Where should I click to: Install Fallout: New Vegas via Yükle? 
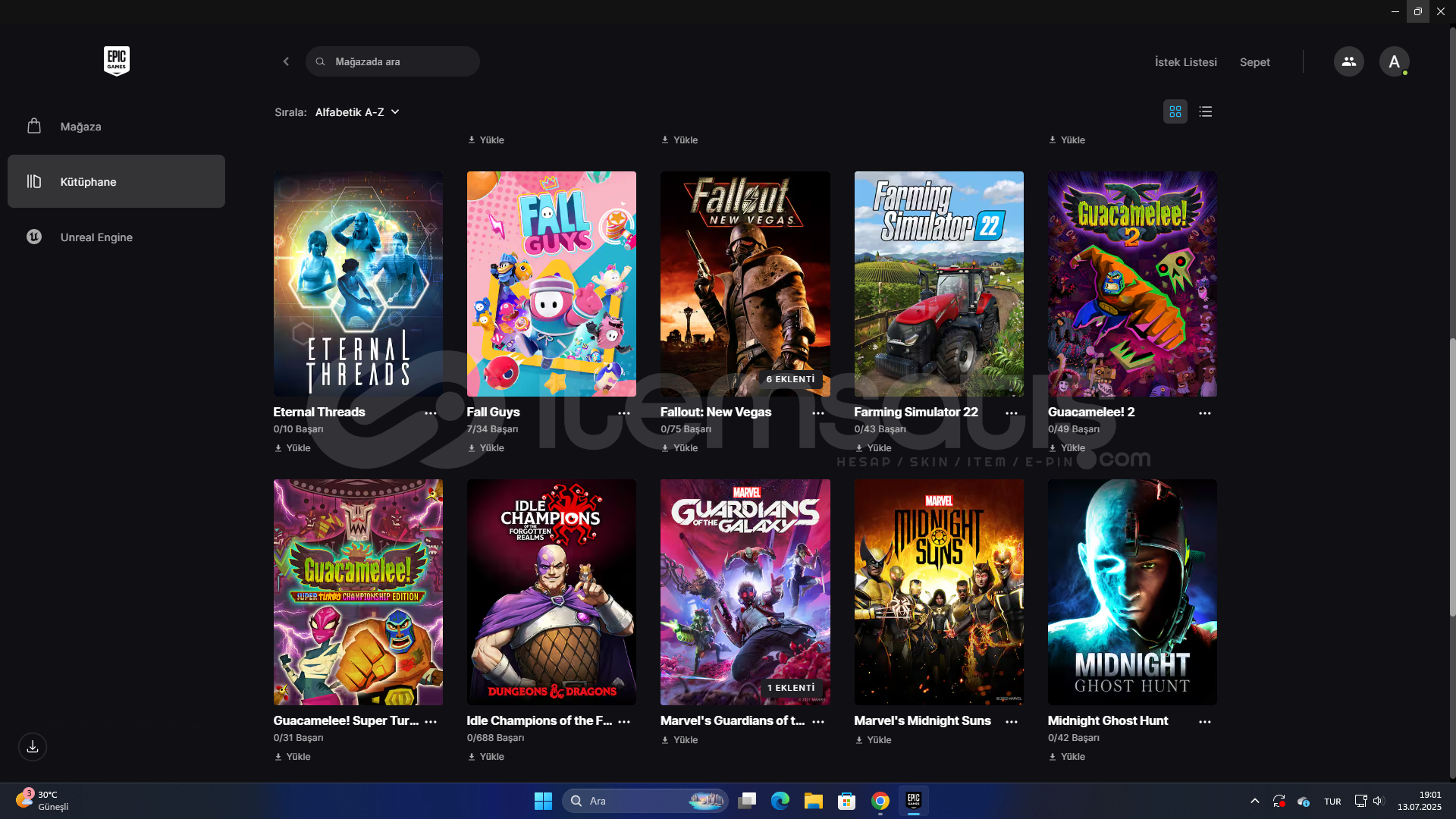coord(679,448)
